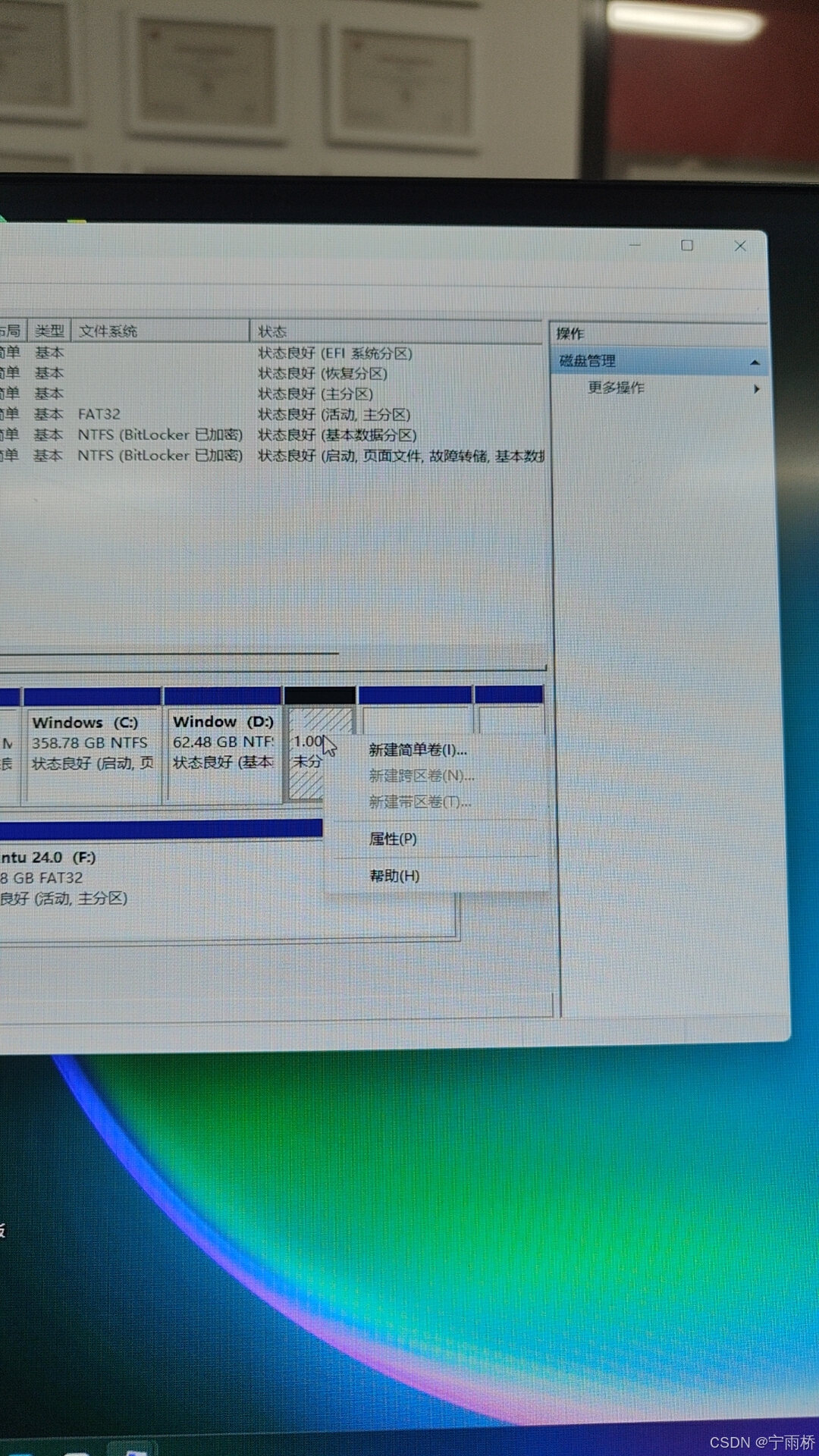Select the Windows (C:) partition block

(93, 745)
